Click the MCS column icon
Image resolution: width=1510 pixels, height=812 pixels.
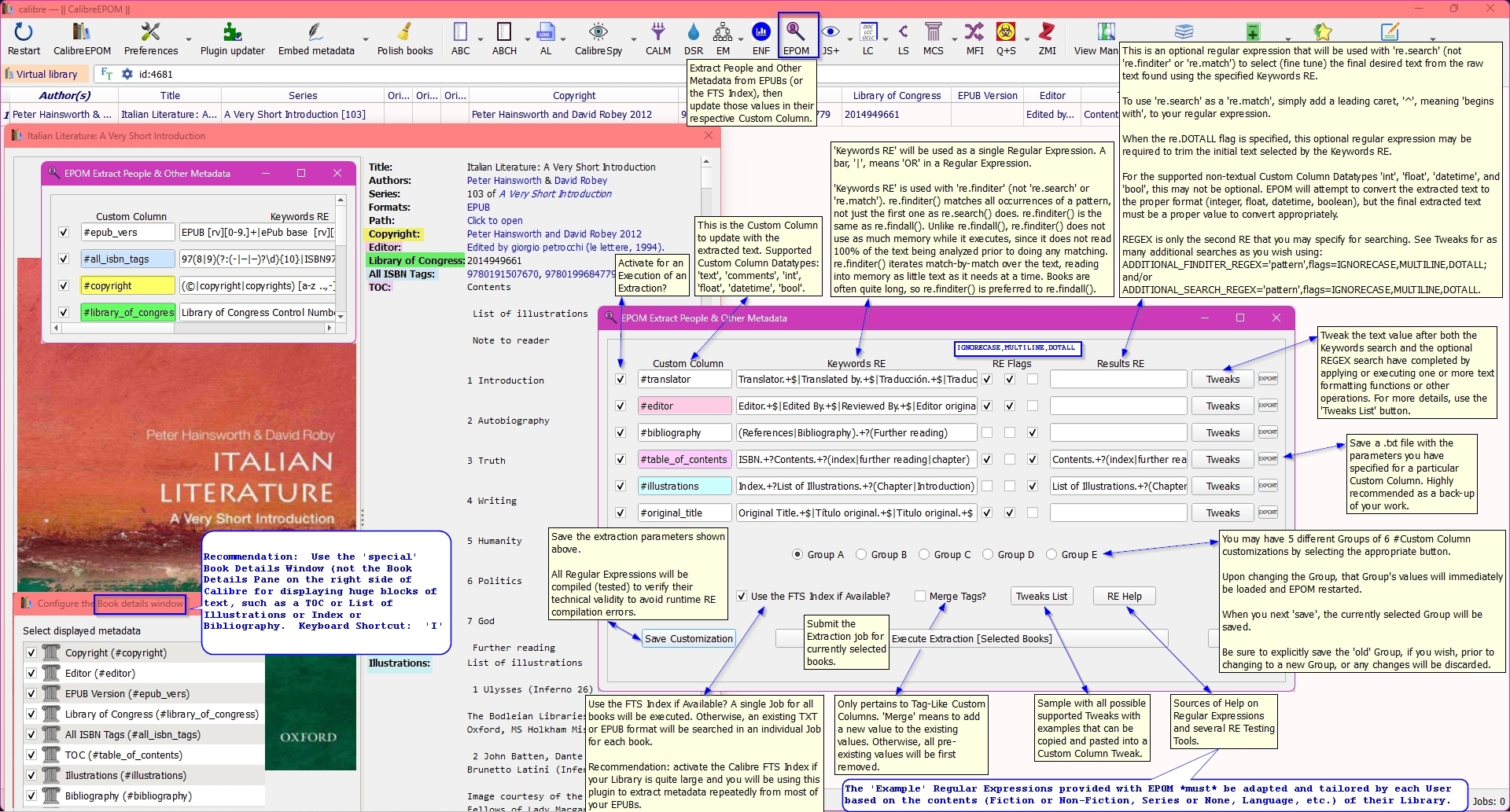934,32
